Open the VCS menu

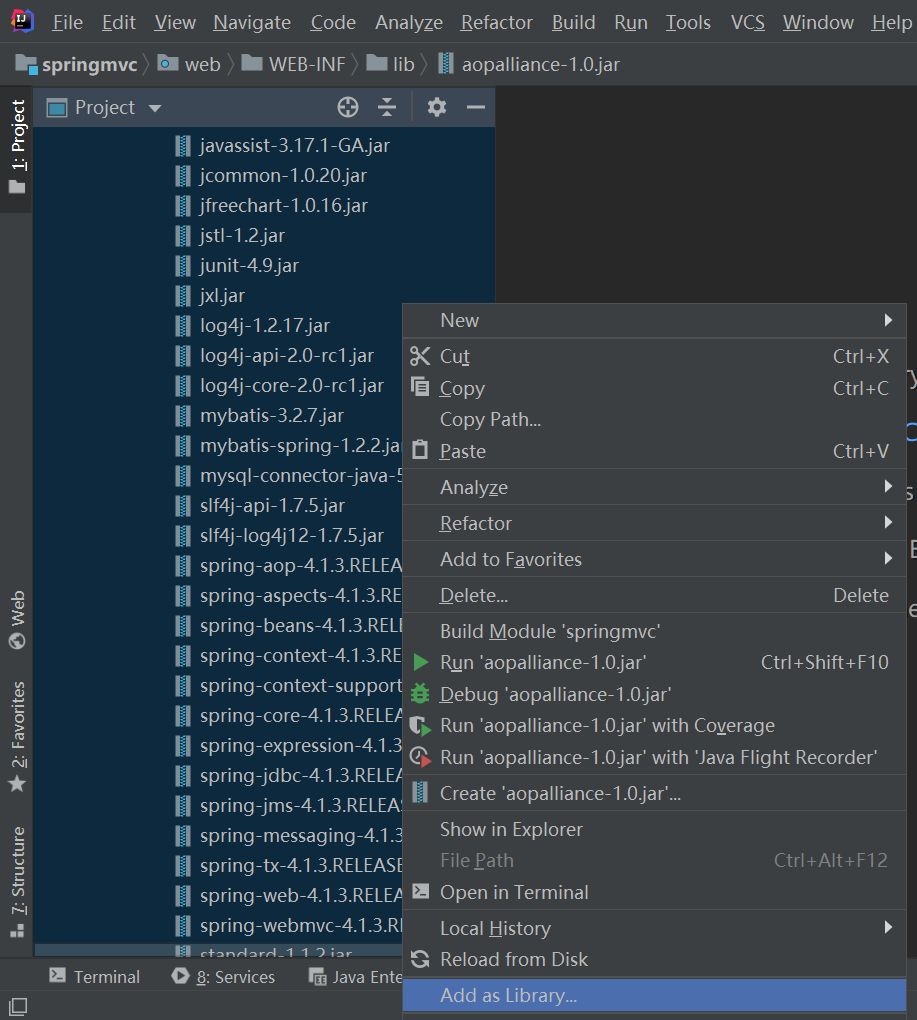pyautogui.click(x=747, y=22)
